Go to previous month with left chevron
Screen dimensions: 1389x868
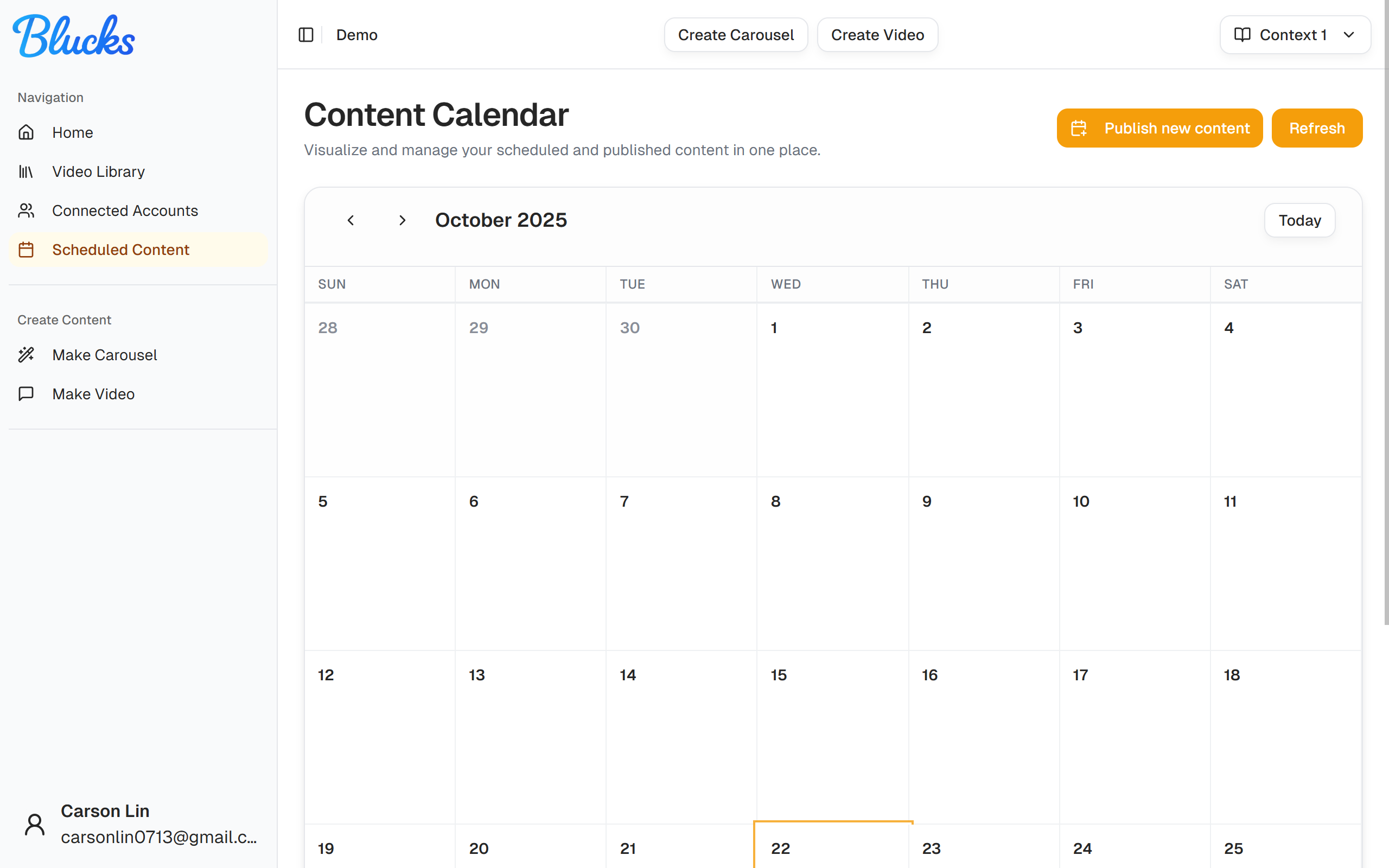coord(351,220)
